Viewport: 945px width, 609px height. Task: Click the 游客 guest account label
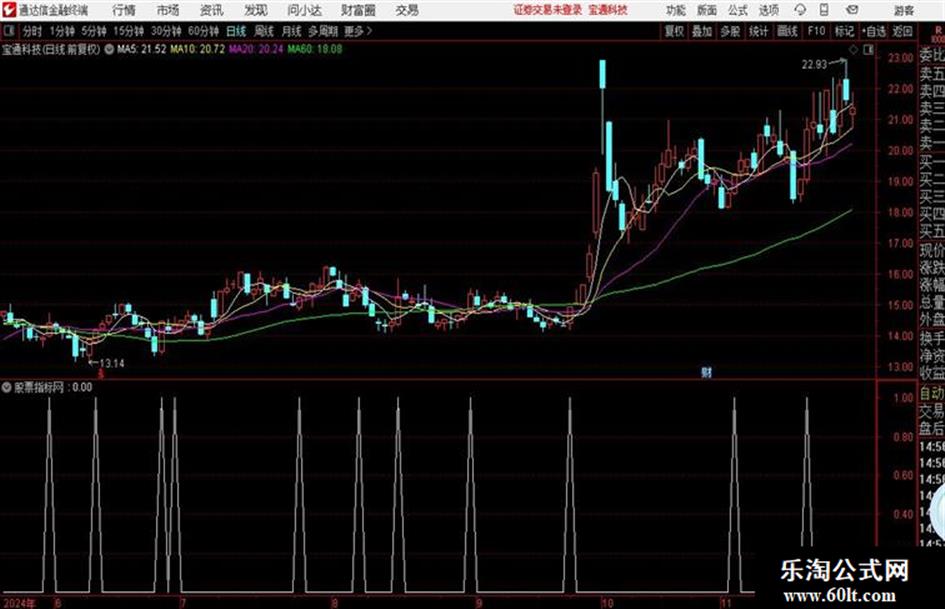click(x=903, y=10)
